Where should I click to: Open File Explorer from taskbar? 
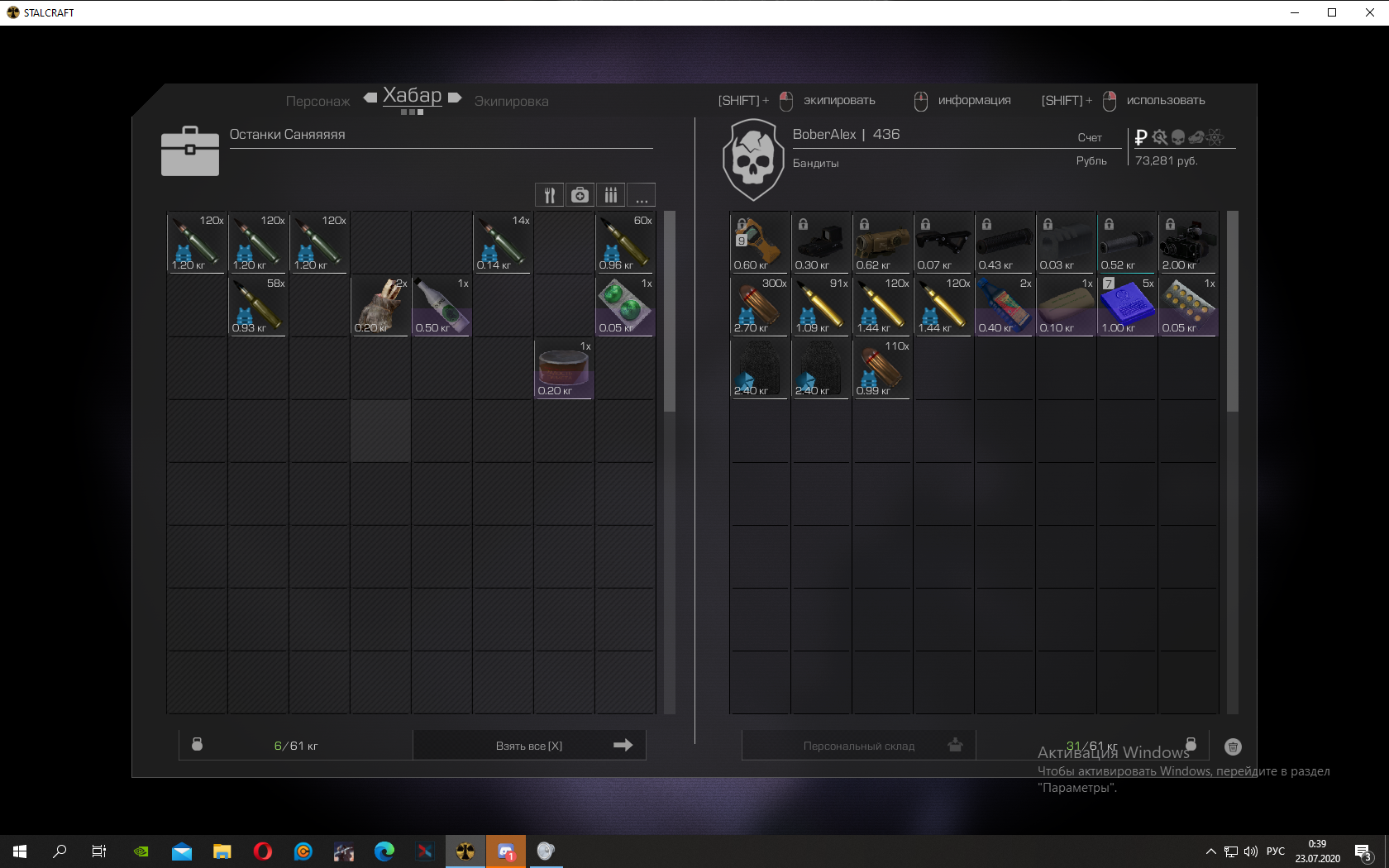tap(222, 851)
